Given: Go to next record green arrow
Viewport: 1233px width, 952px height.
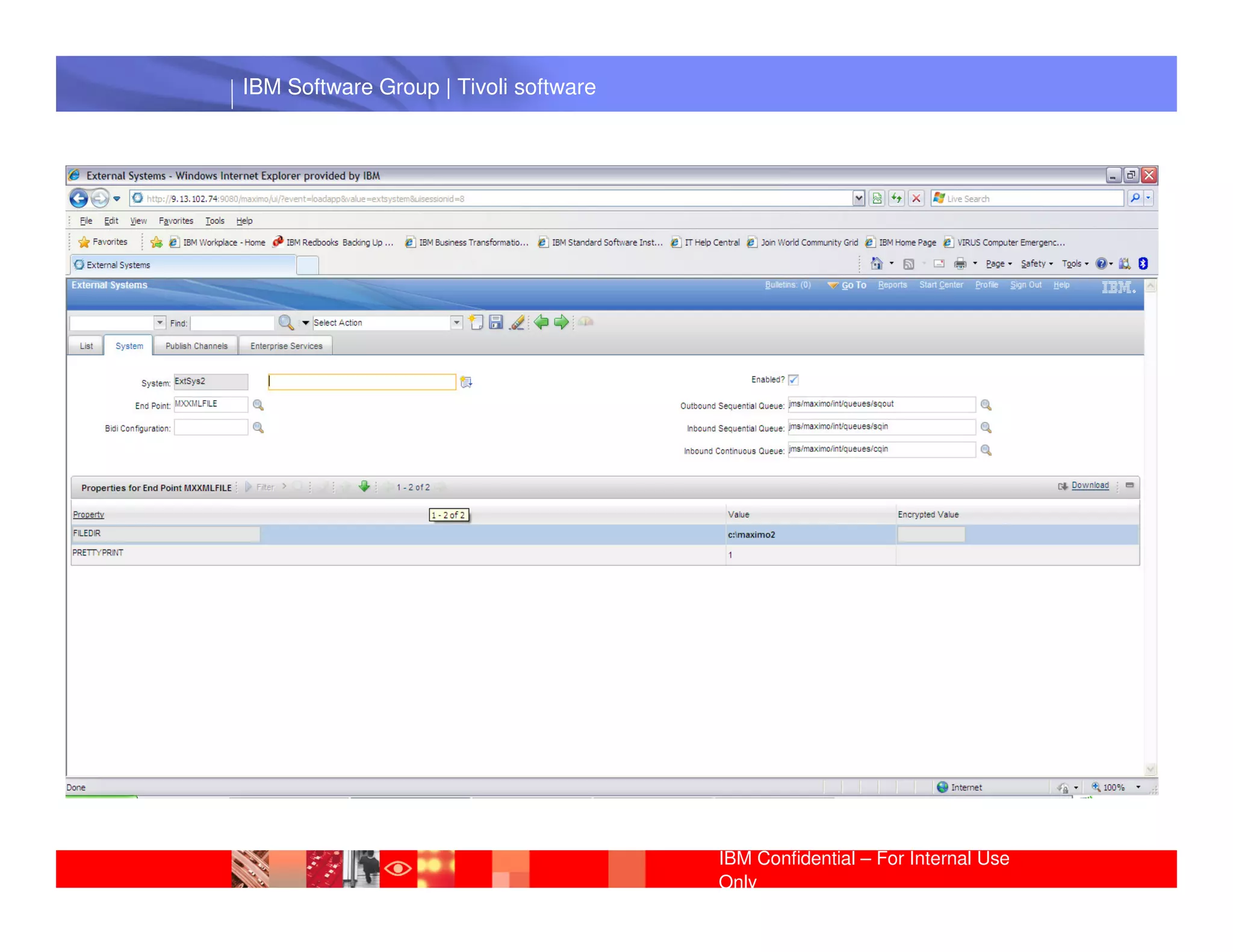Looking at the screenshot, I should [x=561, y=322].
